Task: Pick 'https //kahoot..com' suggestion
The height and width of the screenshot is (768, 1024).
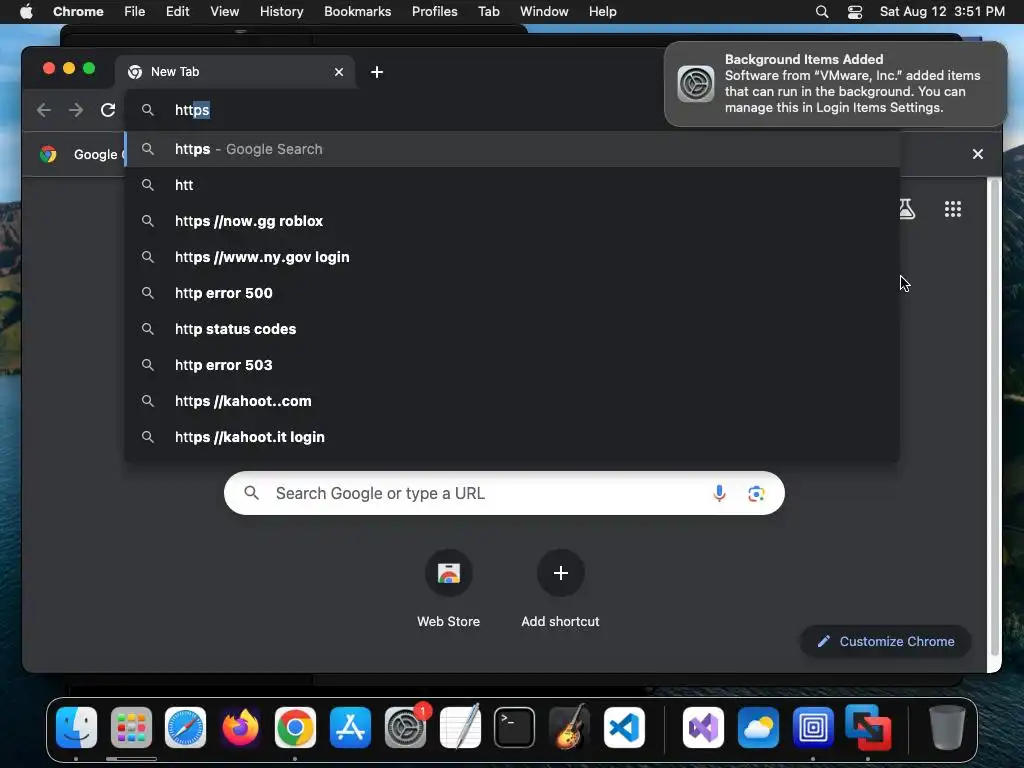Action: click(513, 401)
